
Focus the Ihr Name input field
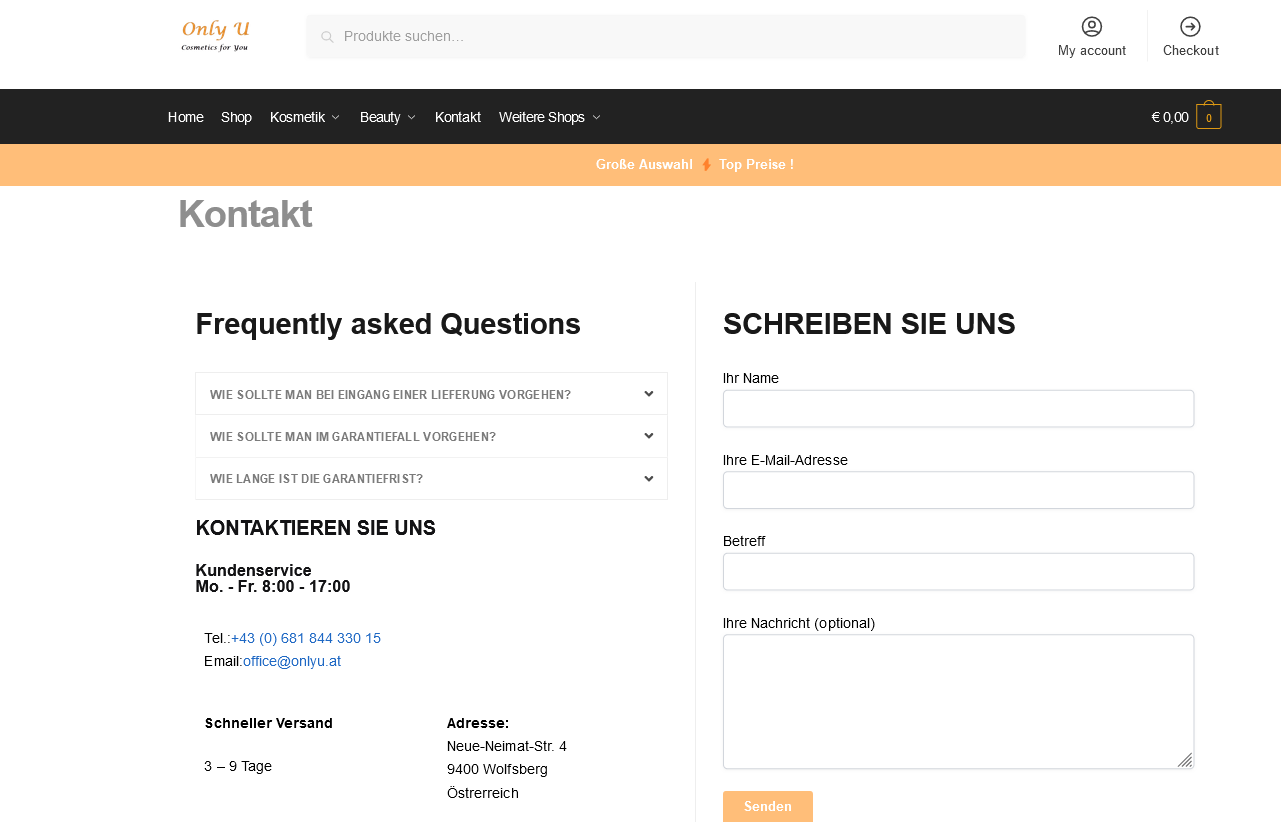point(958,409)
